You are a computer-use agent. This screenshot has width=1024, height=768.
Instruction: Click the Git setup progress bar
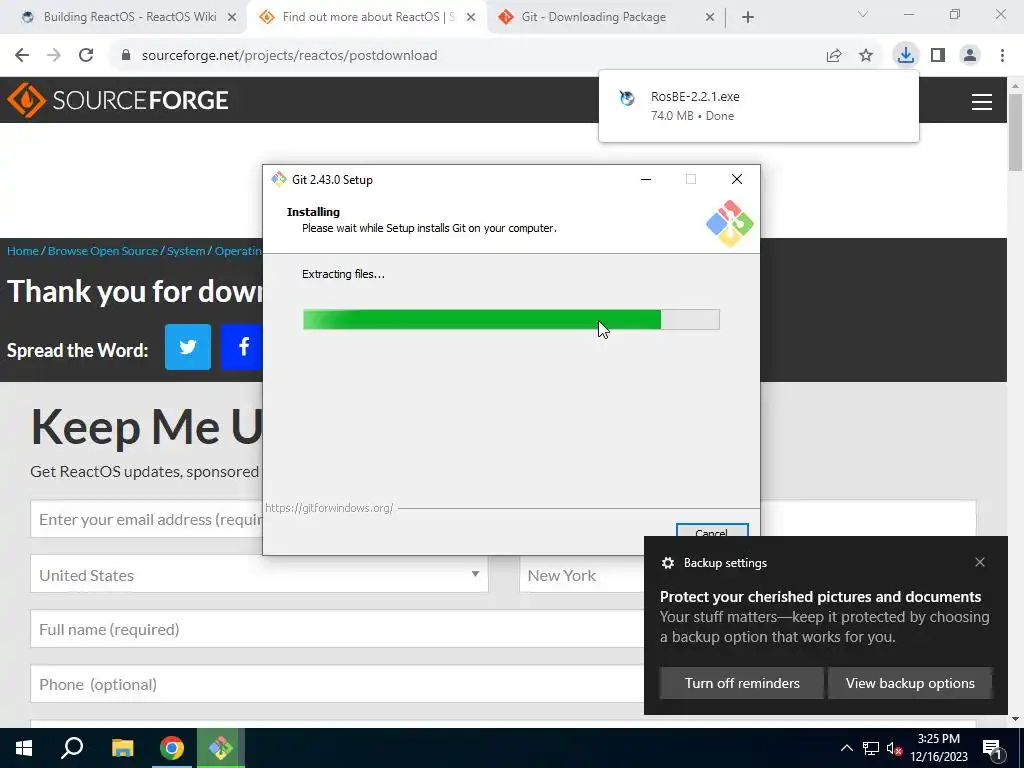[511, 319]
